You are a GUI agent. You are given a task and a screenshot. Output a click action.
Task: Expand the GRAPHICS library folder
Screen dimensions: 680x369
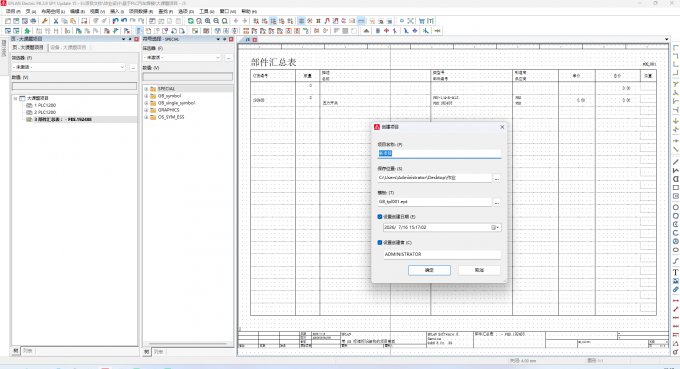(146, 110)
